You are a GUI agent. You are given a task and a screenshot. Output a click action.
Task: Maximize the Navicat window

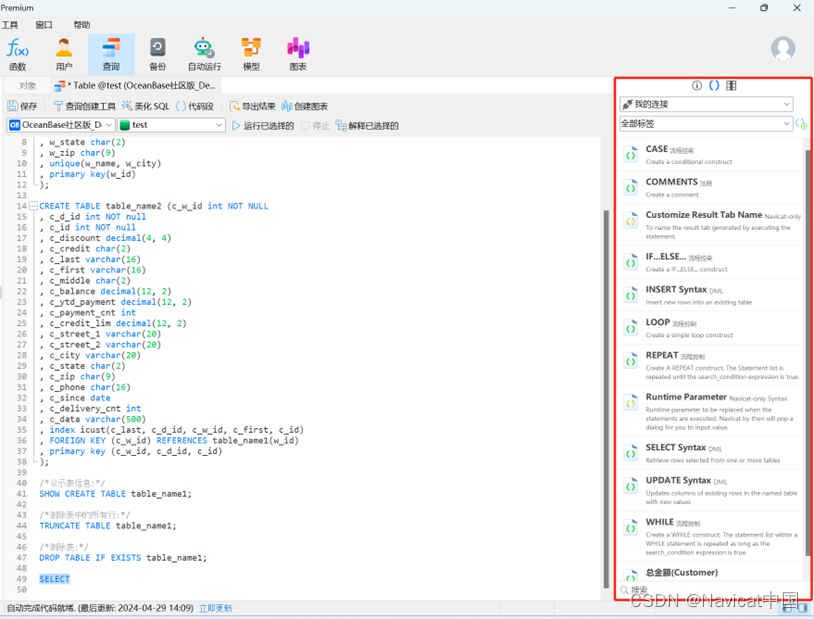764,8
